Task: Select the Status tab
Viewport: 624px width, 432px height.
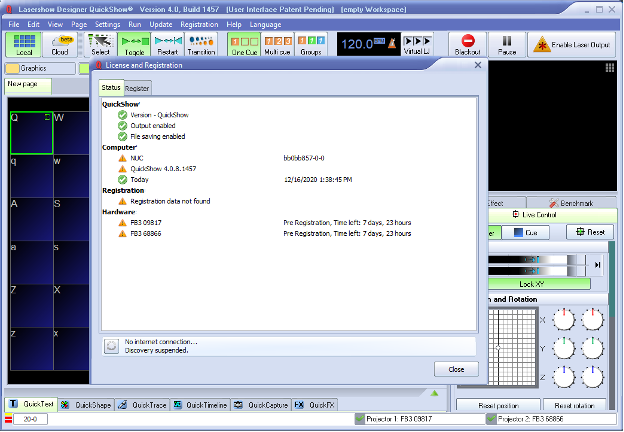Action: click(111, 88)
